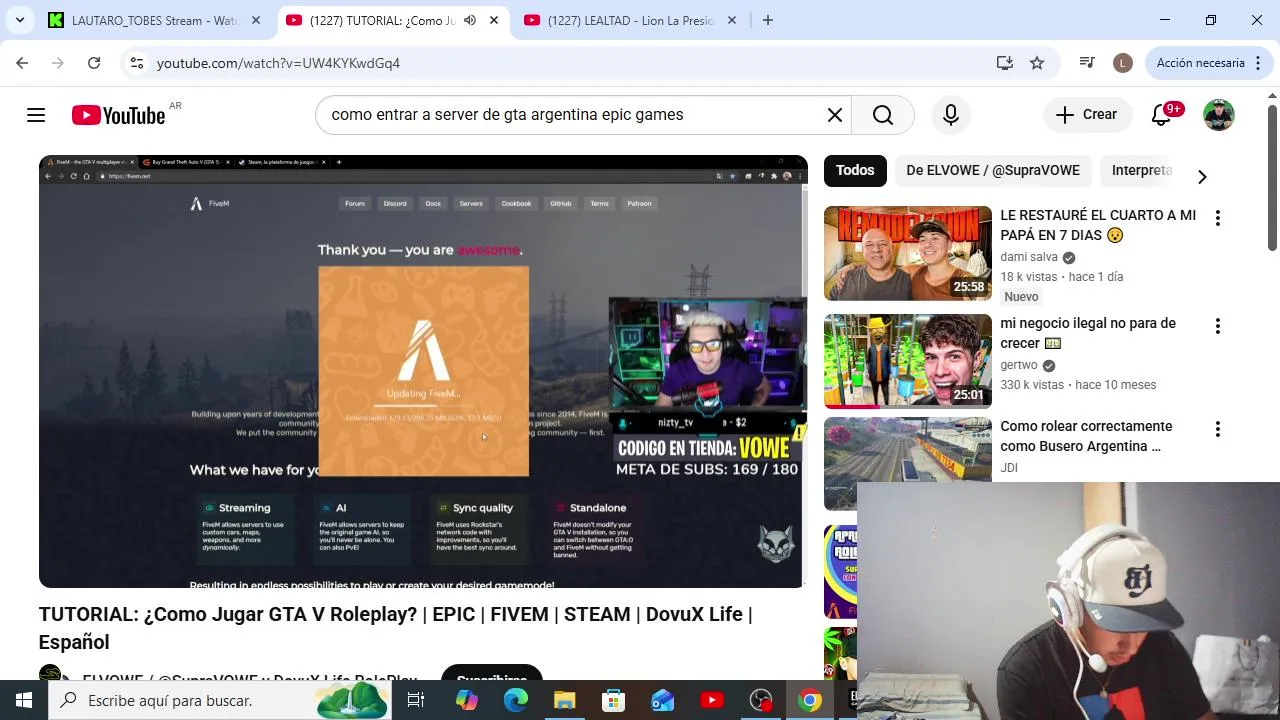Open Microsoft Store from the taskbar
1280x720 pixels.
click(x=614, y=701)
